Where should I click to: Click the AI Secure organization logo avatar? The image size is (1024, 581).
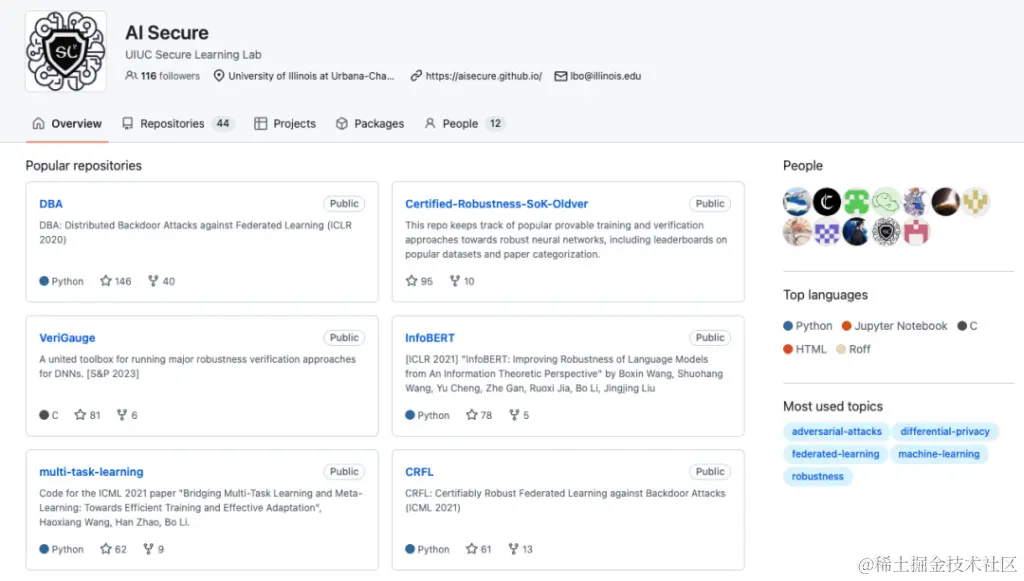pyautogui.click(x=65, y=51)
